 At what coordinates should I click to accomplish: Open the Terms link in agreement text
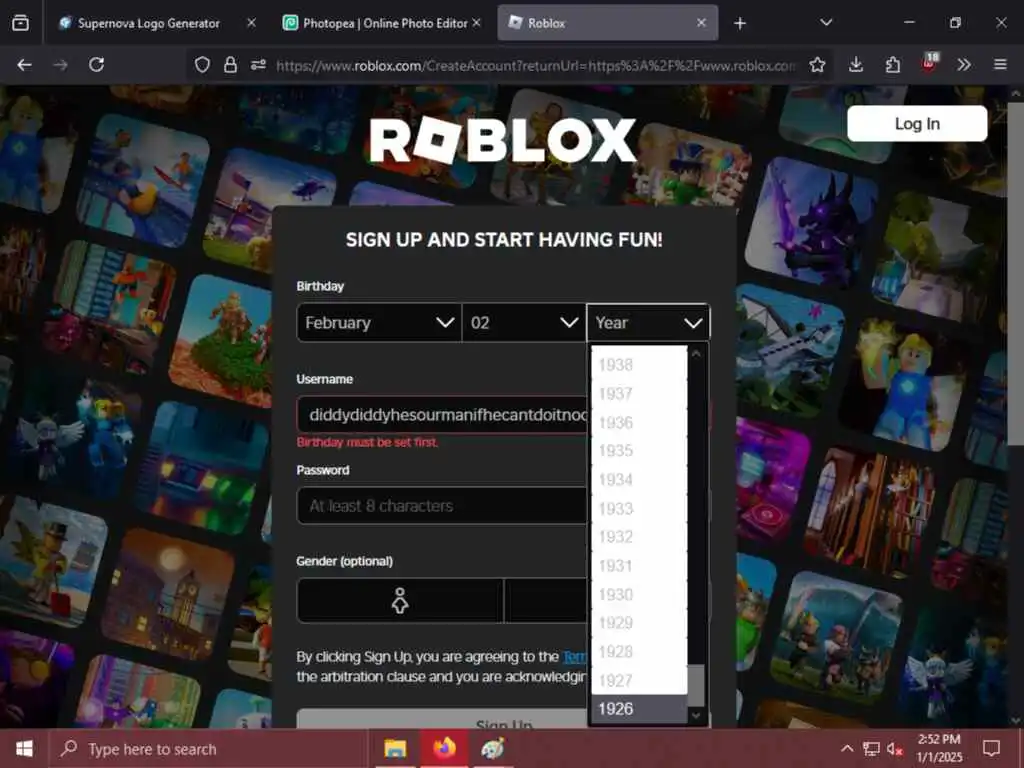pyautogui.click(x=575, y=656)
